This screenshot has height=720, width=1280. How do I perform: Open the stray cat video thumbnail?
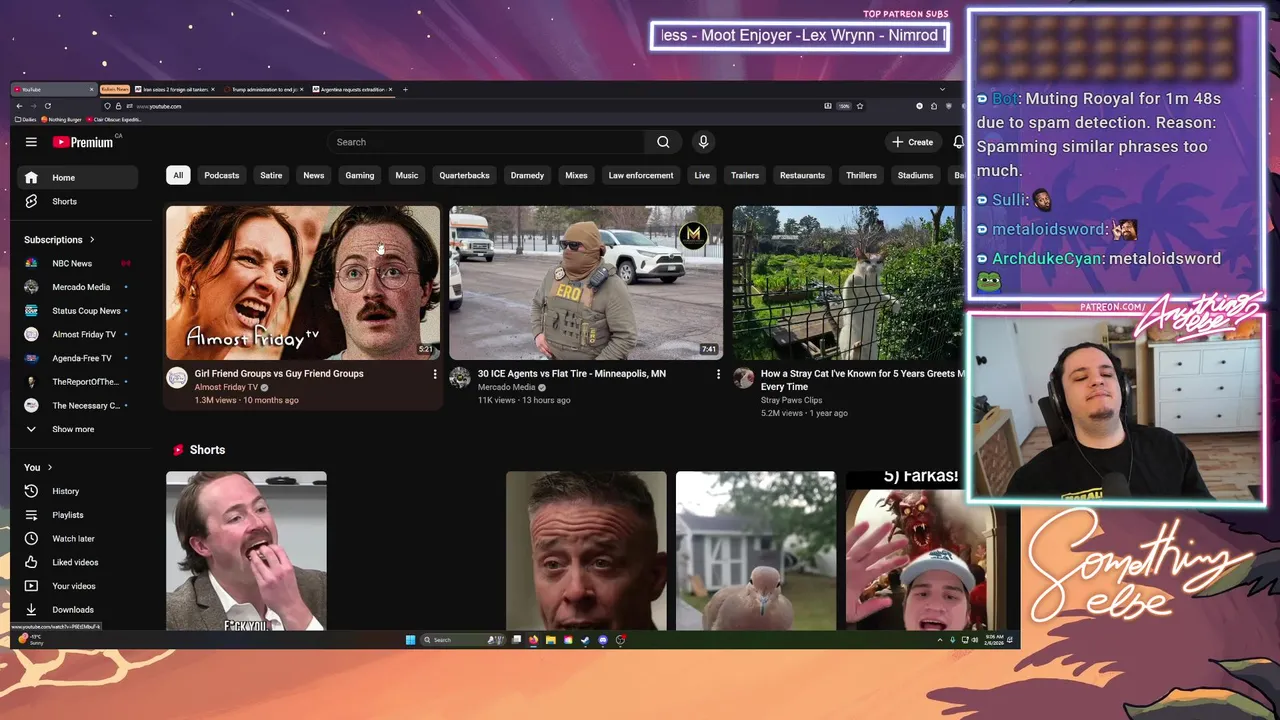(x=847, y=283)
